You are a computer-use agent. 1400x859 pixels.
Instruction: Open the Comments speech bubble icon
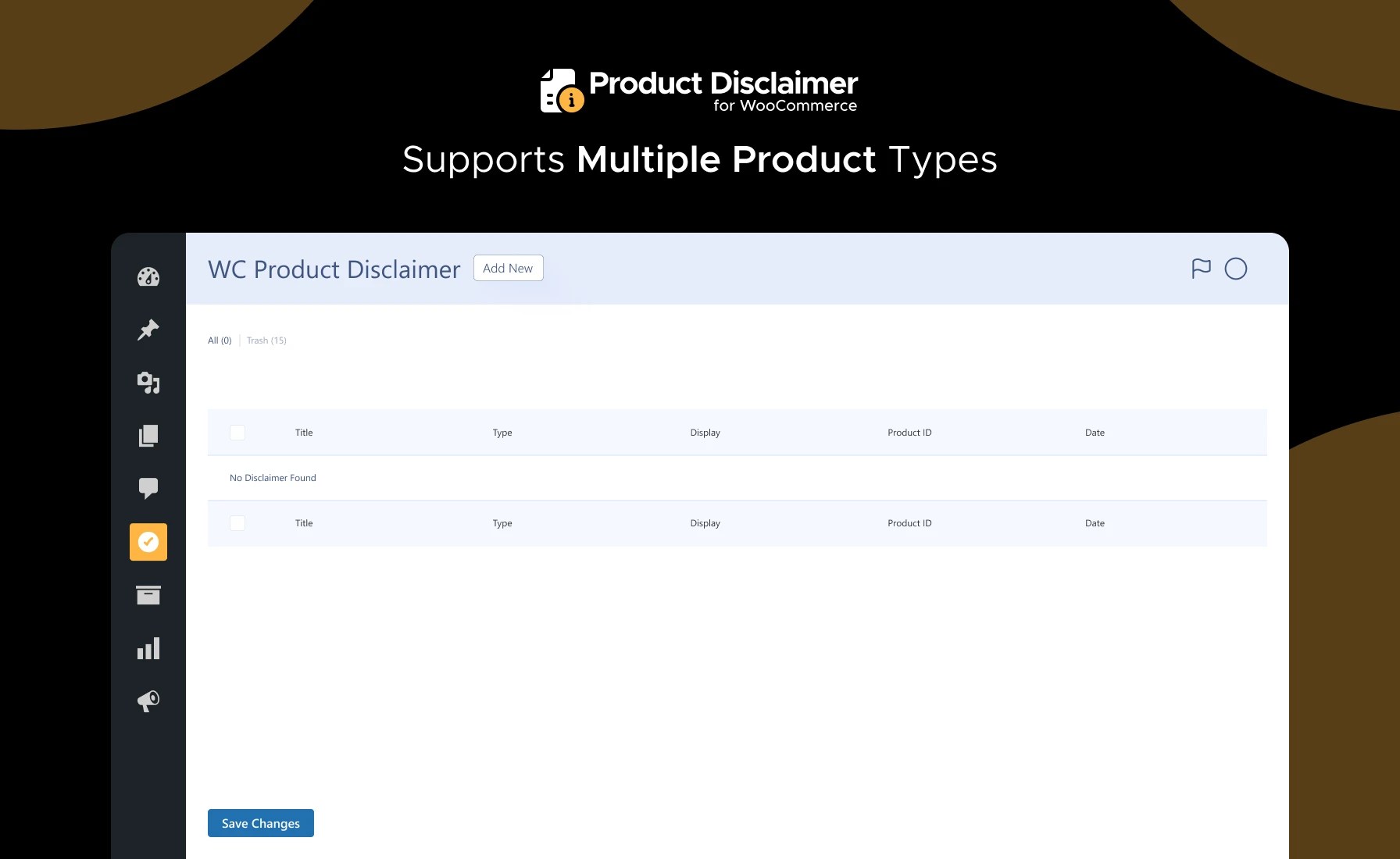click(148, 488)
